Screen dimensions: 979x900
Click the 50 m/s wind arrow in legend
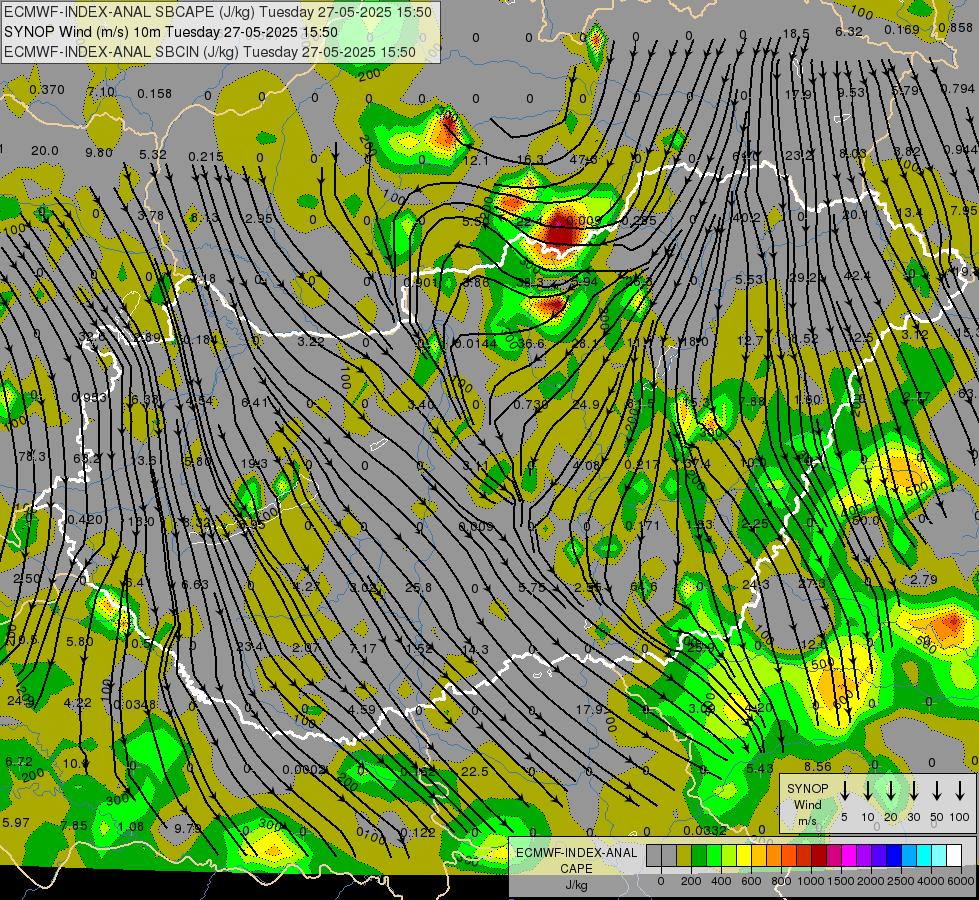pos(937,791)
